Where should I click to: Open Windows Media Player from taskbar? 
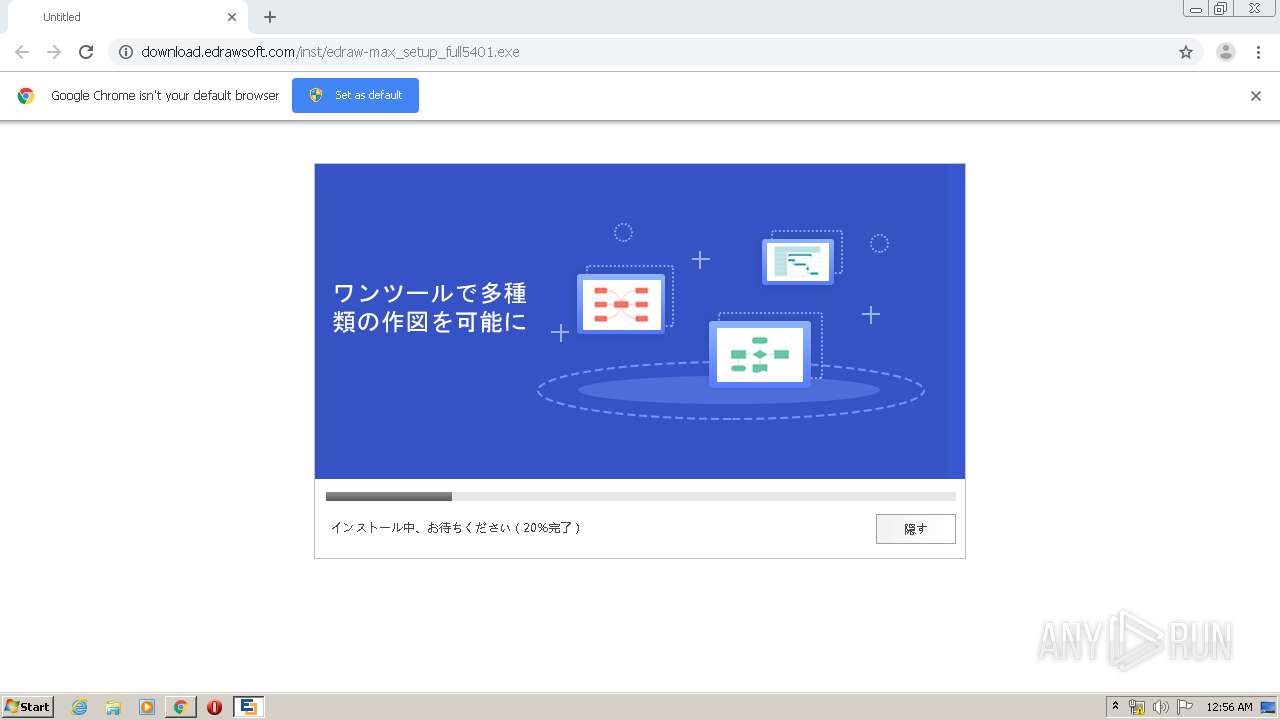pyautogui.click(x=147, y=707)
